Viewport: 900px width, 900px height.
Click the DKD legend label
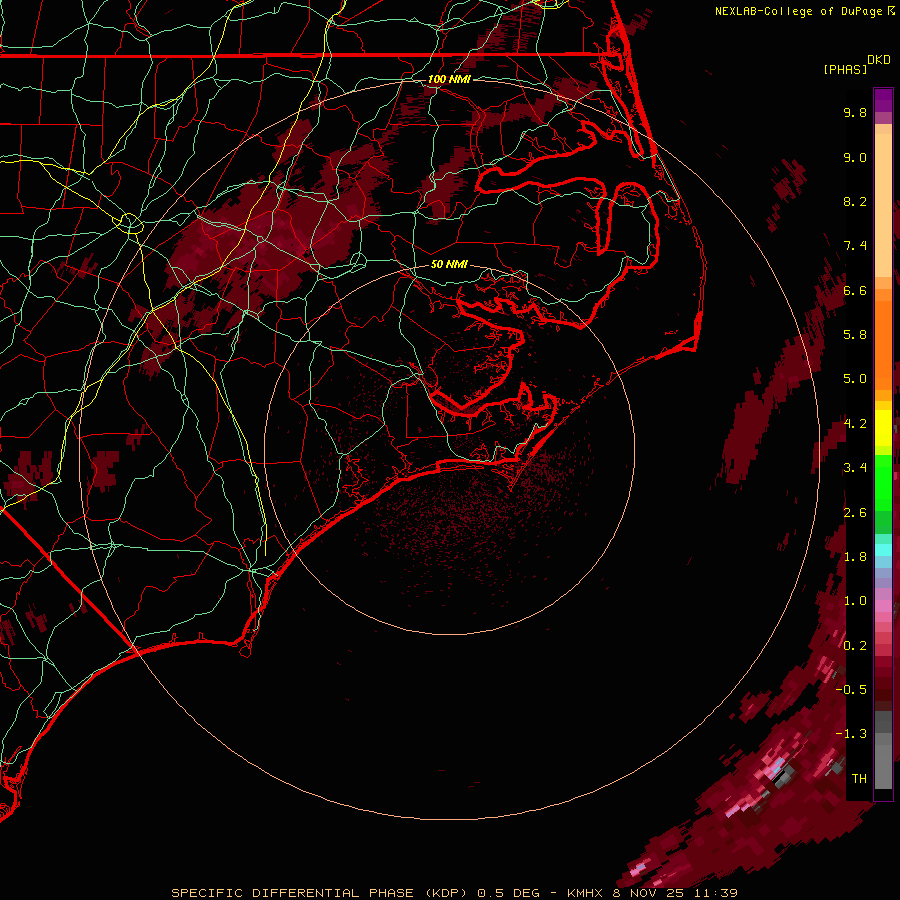[879, 60]
